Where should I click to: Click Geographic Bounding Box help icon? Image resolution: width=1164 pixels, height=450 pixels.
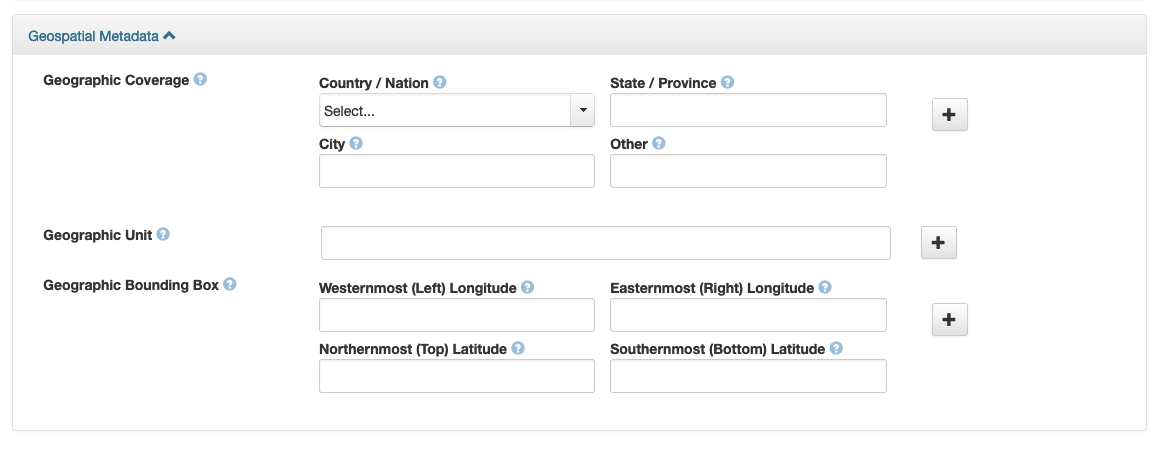pos(230,285)
